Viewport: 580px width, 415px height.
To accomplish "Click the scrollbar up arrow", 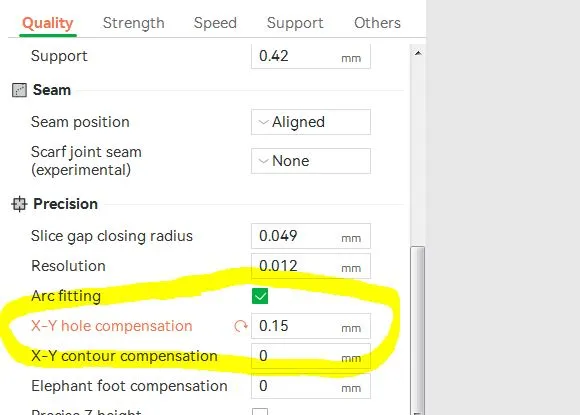I will coord(418,53).
